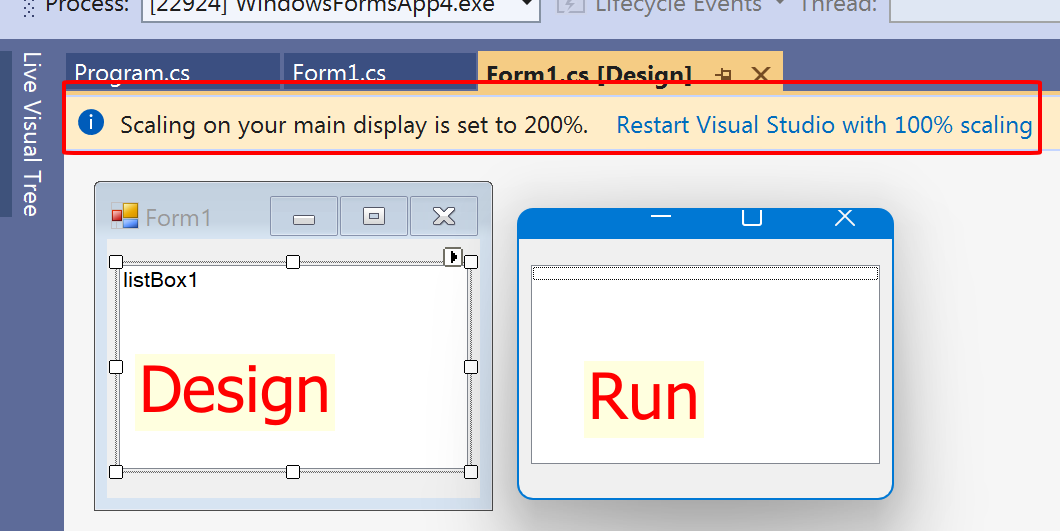Click designer Form1 minimize button
This screenshot has width=1060, height=531.
304,216
